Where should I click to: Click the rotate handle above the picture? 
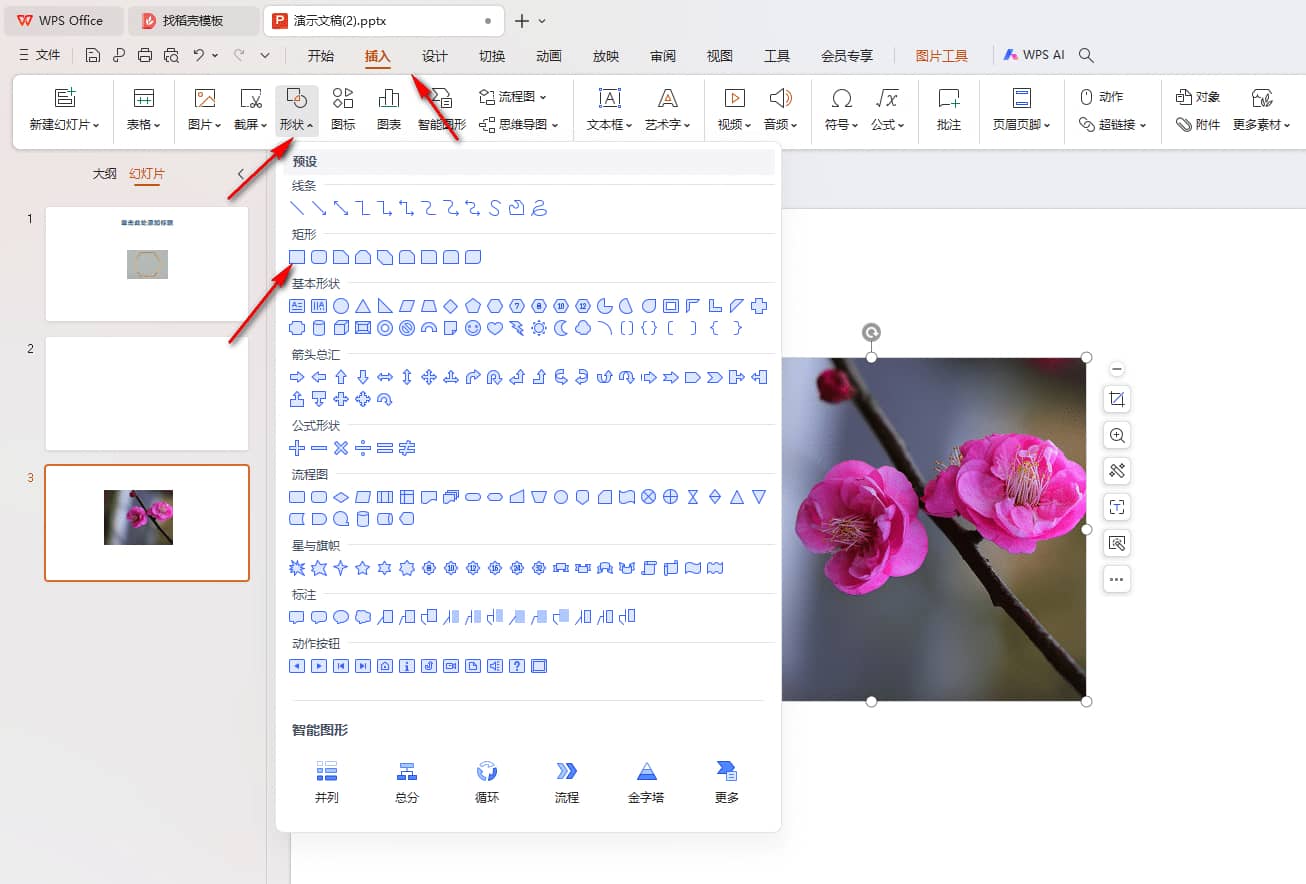point(871,332)
